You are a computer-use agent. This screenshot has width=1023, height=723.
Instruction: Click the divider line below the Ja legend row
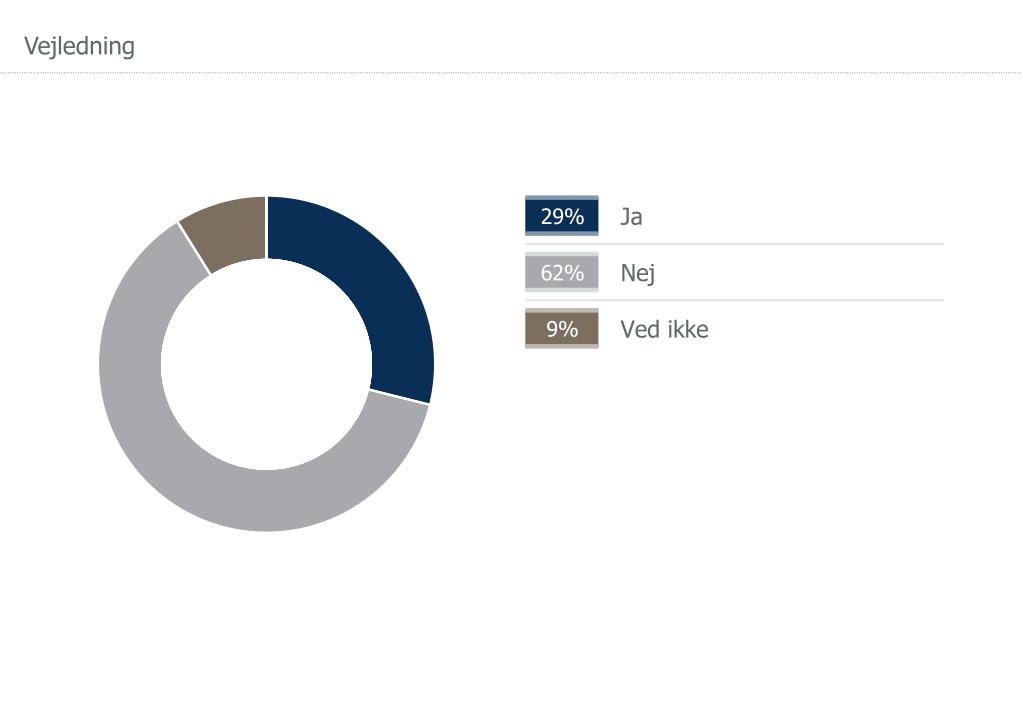pyautogui.click(x=735, y=244)
